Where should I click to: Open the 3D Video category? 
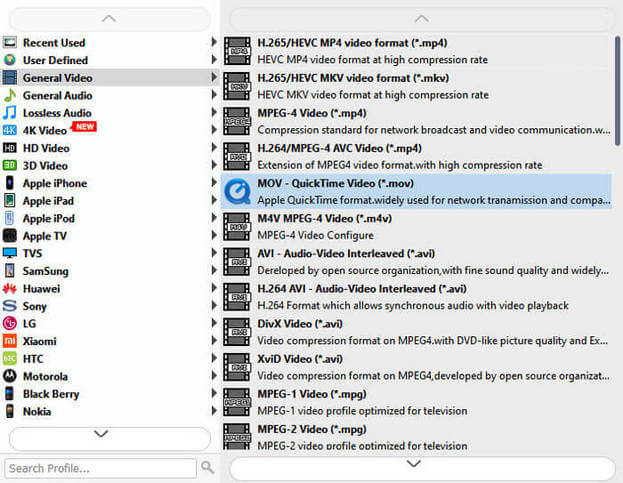click(110, 165)
